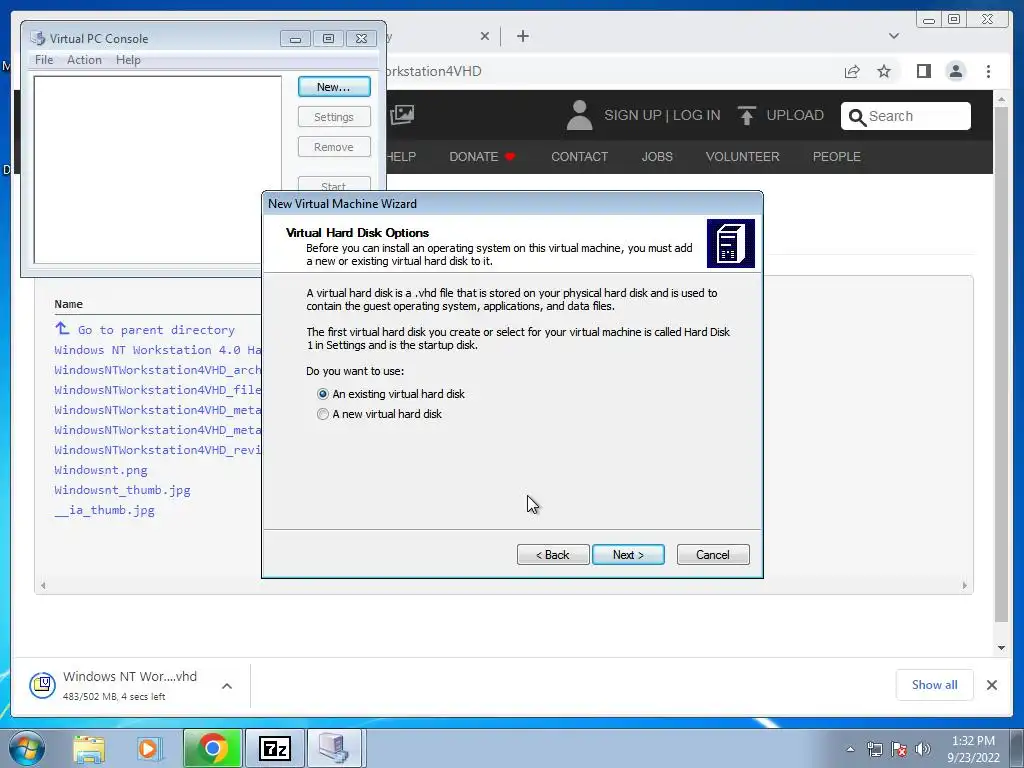The height and width of the screenshot is (768, 1024).
Task: Toggle Chrome side panel icon
Action: 923,71
